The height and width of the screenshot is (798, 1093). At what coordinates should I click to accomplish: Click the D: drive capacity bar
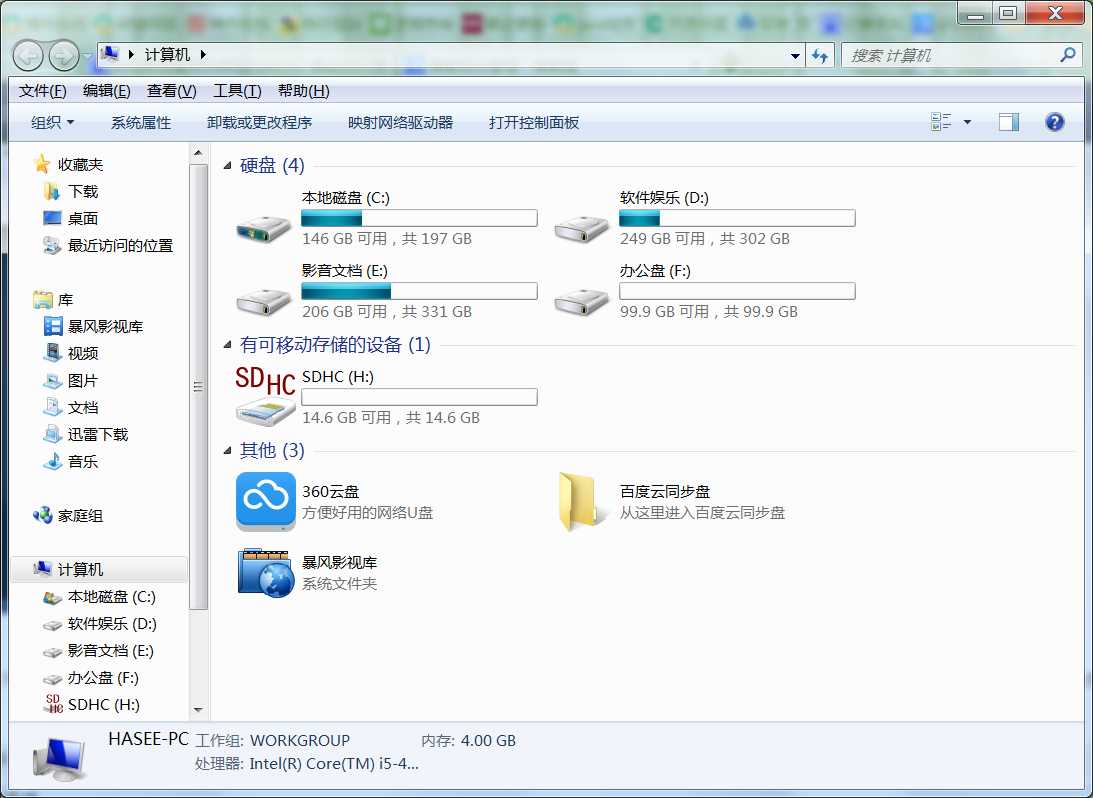pyautogui.click(x=737, y=218)
